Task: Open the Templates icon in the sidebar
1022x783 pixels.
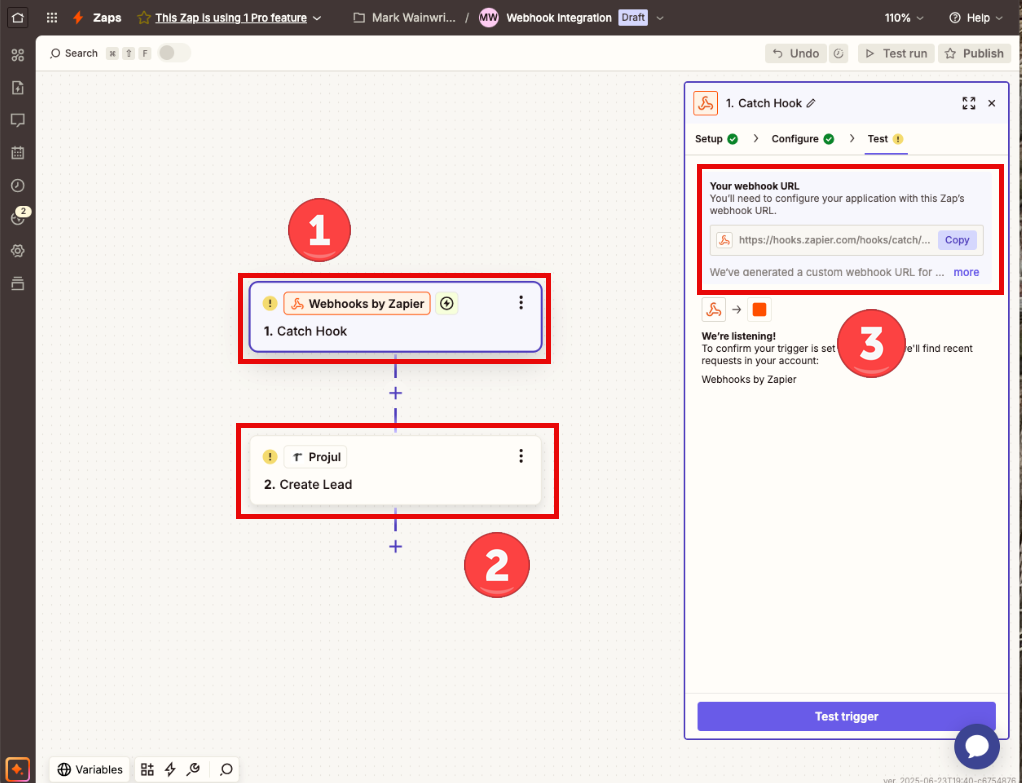Action: 17,88
